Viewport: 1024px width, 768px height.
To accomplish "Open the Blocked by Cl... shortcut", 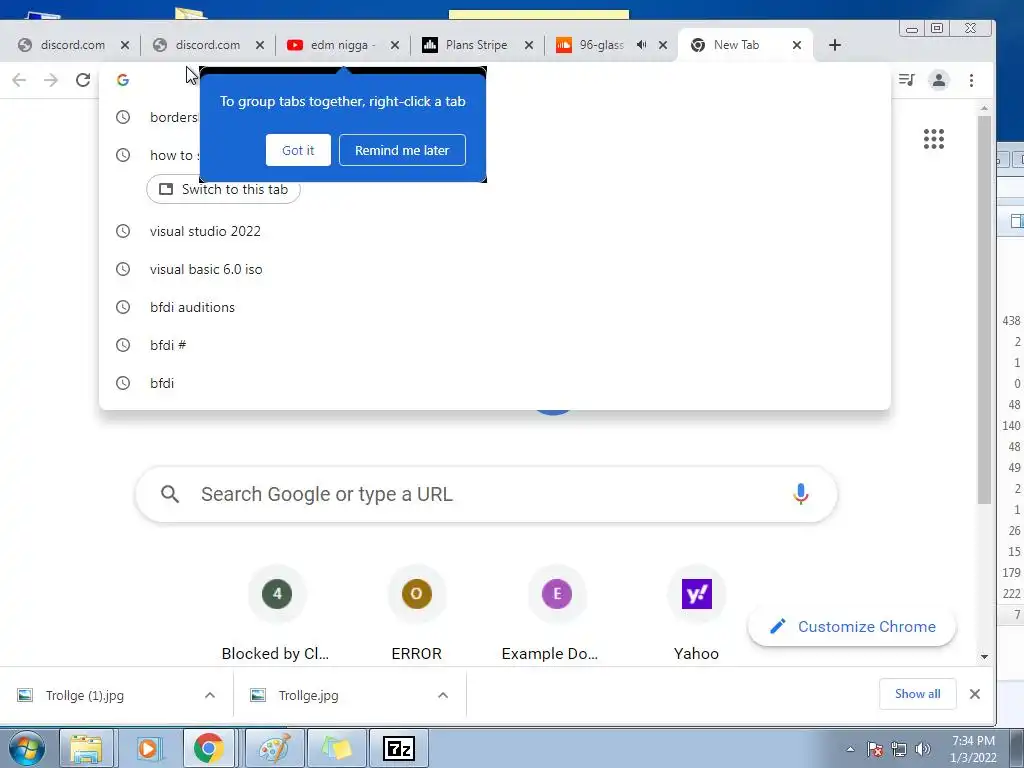I will pyautogui.click(x=276, y=614).
